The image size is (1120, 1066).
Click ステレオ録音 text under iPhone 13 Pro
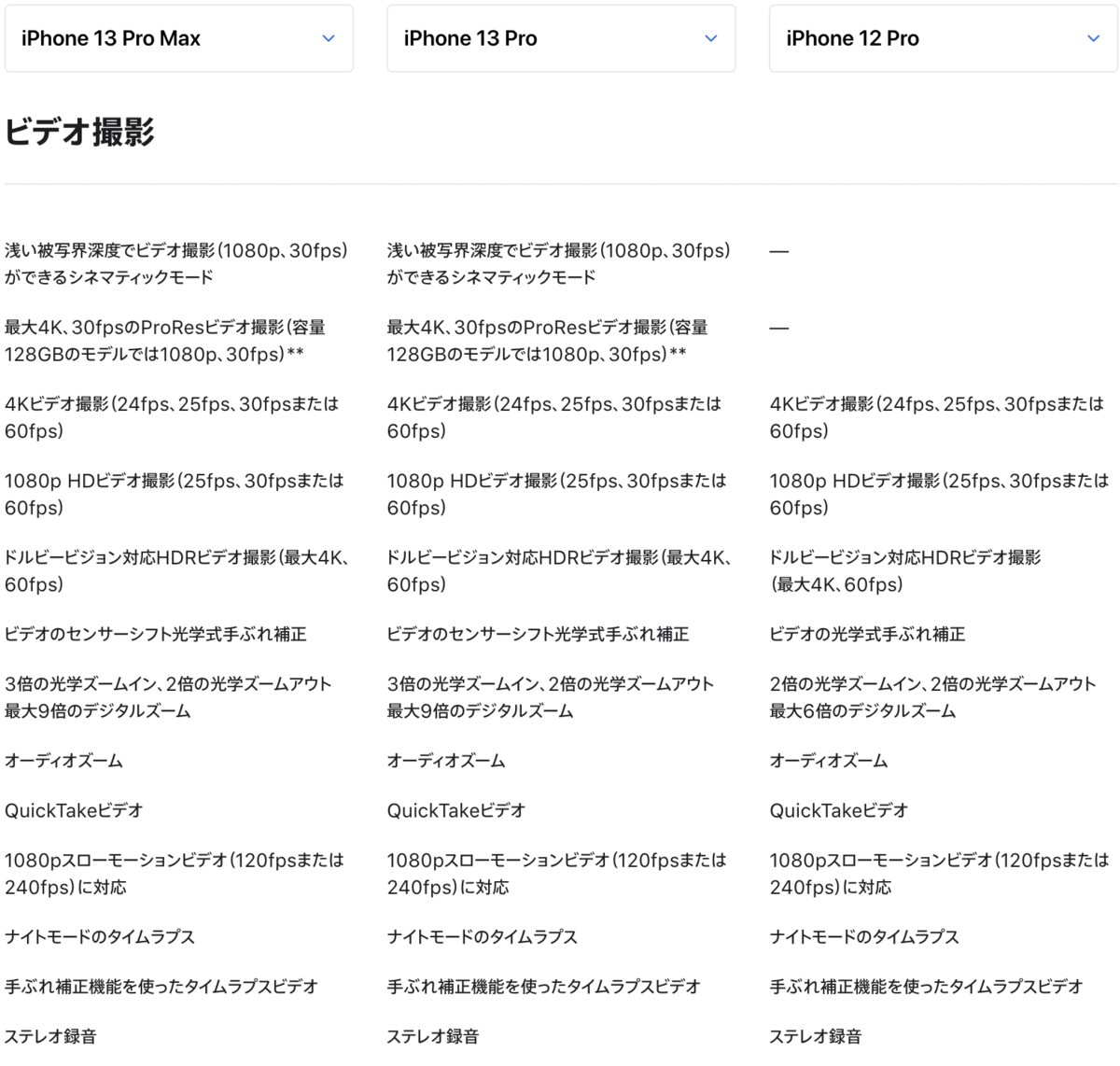pos(434,1036)
